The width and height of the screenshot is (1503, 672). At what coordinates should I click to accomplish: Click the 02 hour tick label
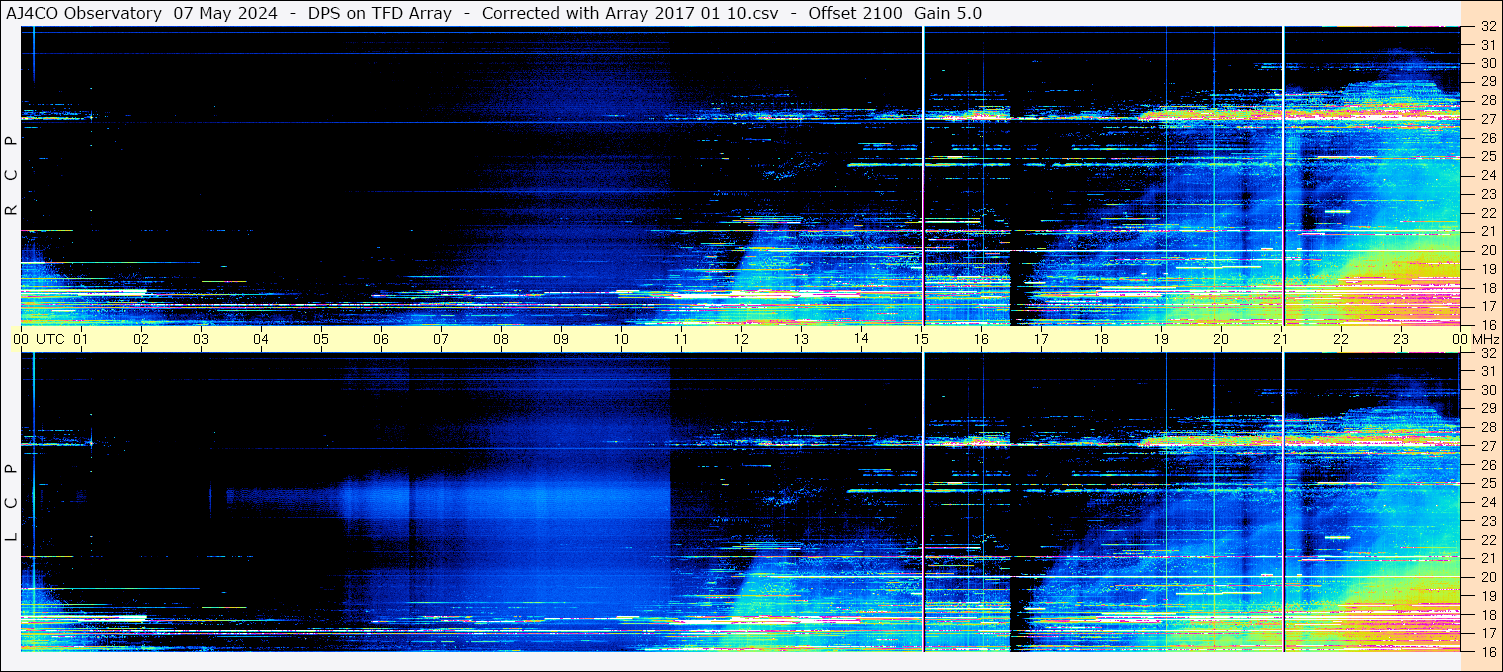[141, 339]
